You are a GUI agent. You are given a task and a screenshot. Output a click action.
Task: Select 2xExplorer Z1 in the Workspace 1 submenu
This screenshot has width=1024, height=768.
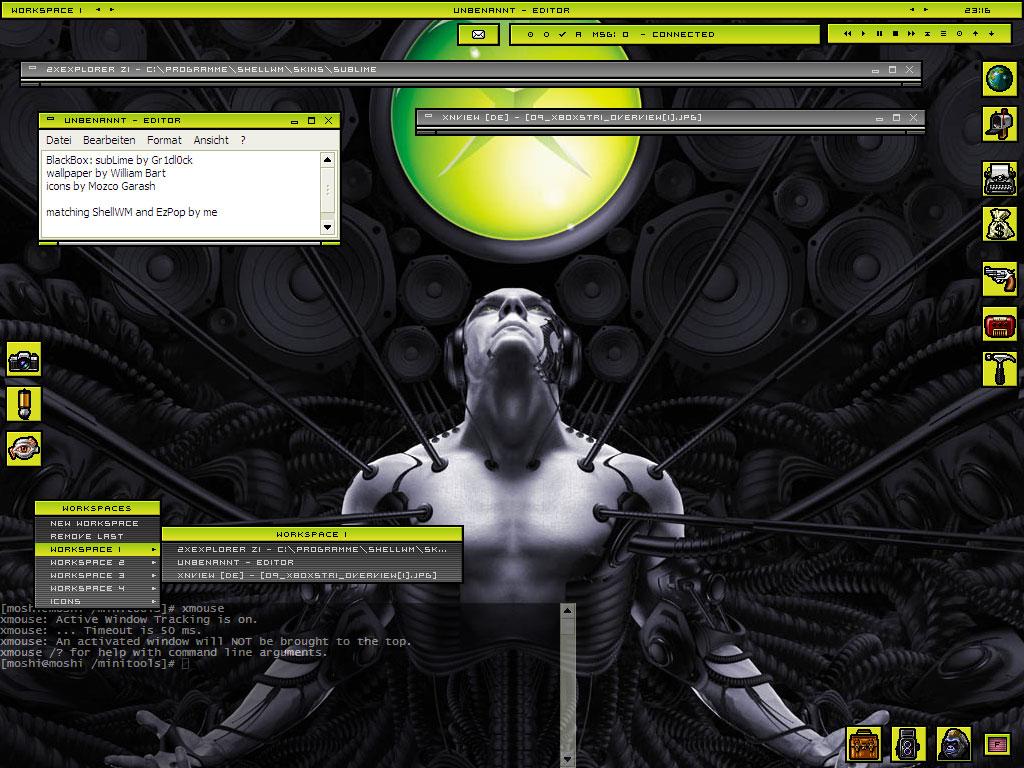pos(312,549)
